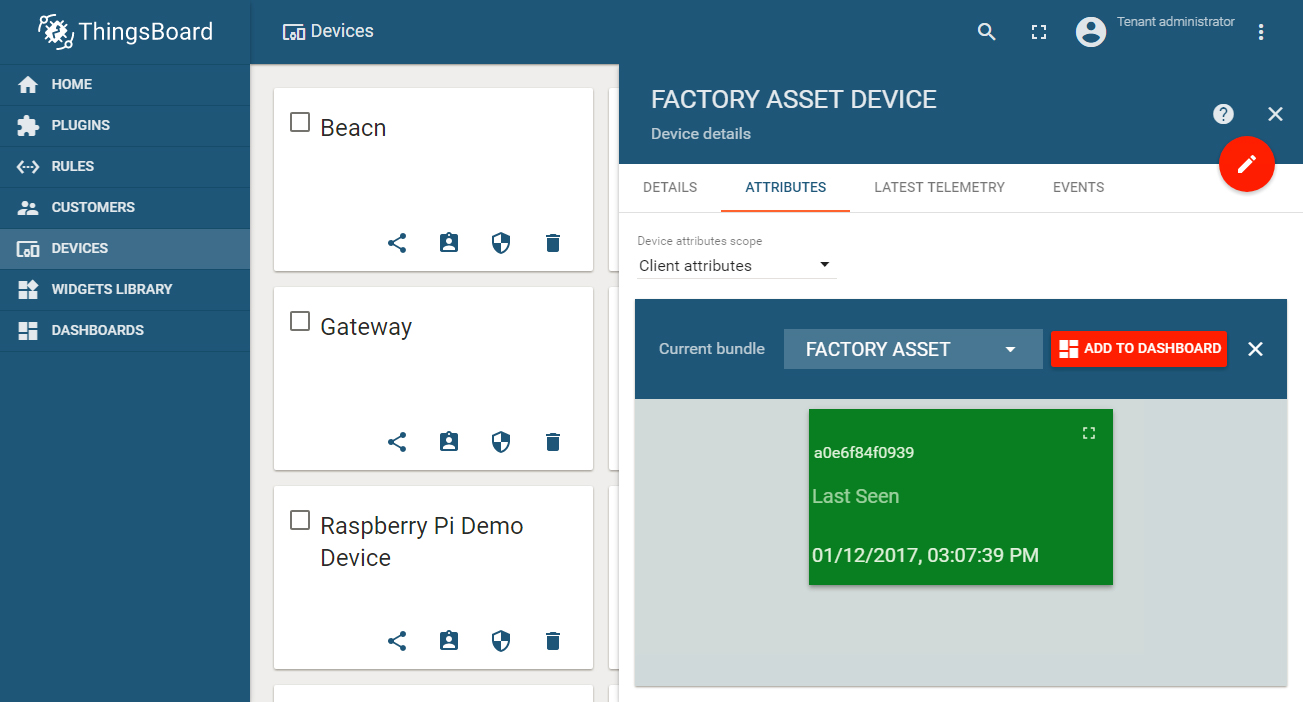Select the Beacn device checkbox

[300, 122]
